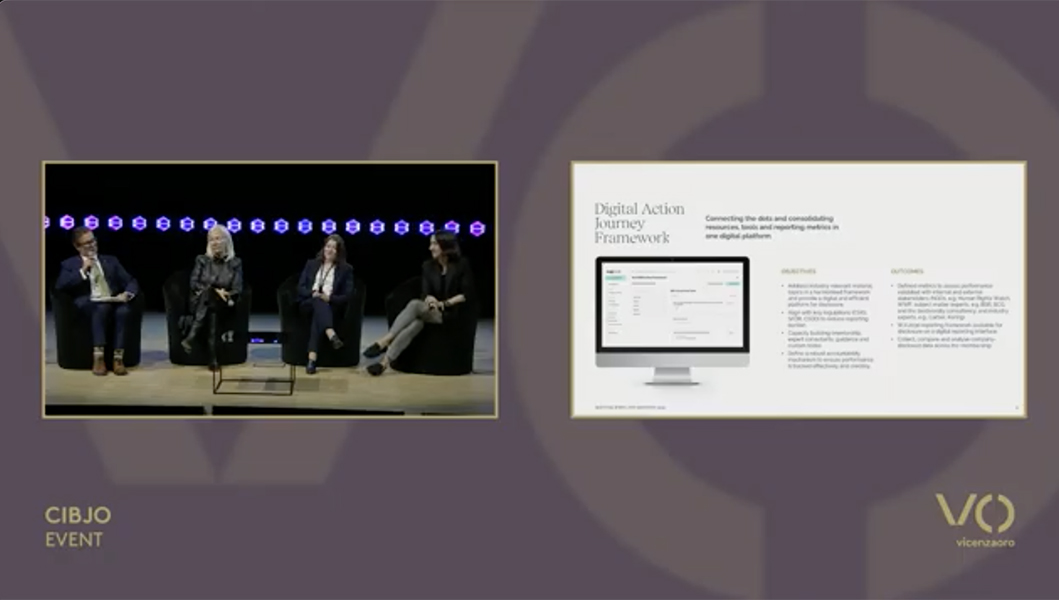Click the slide page number in the bottom corner

coord(1015,407)
